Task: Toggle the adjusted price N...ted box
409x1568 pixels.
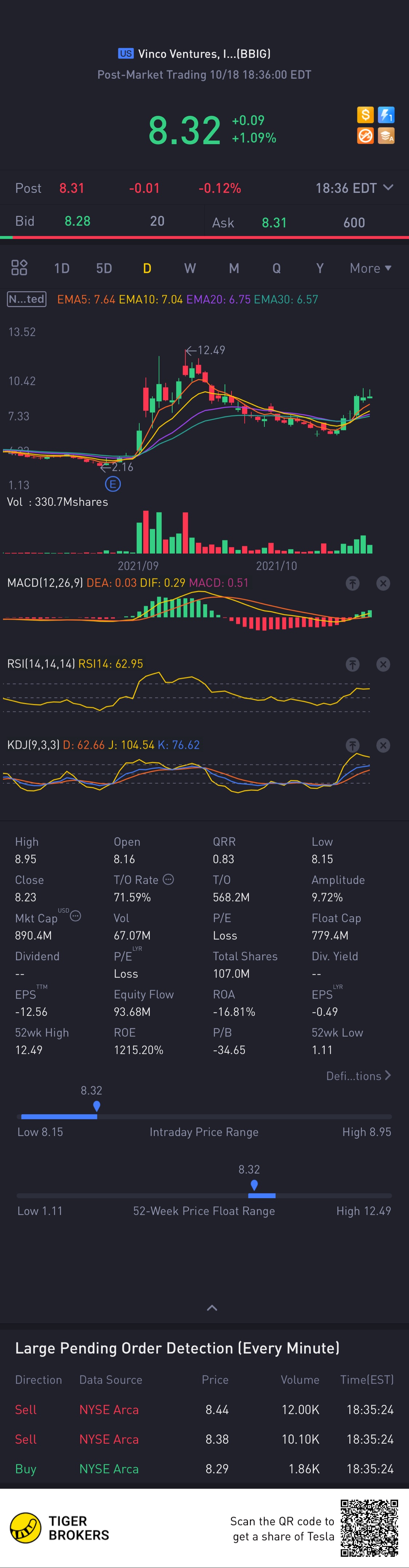Action: tap(27, 299)
